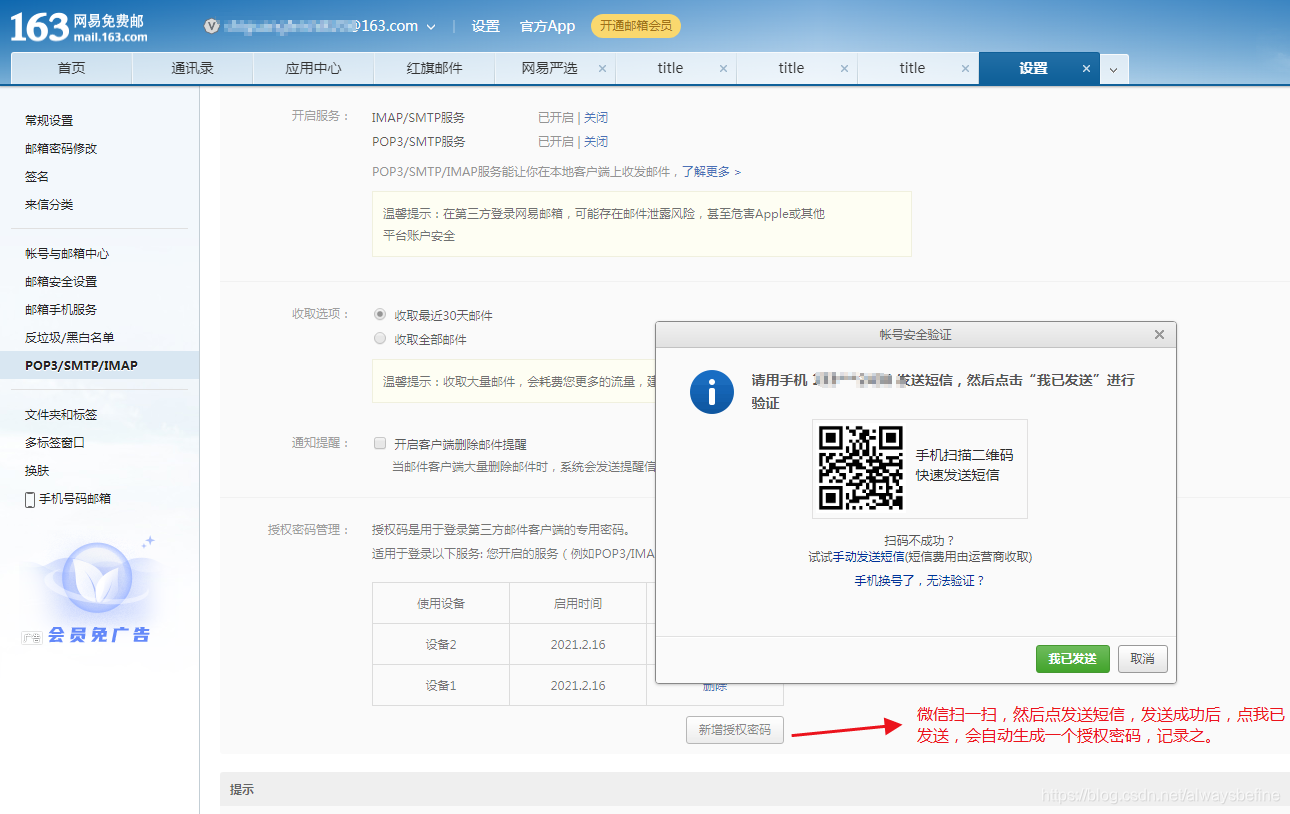Close the active 设置 tab
Image resolution: width=1290 pixels, height=814 pixels.
1086,69
